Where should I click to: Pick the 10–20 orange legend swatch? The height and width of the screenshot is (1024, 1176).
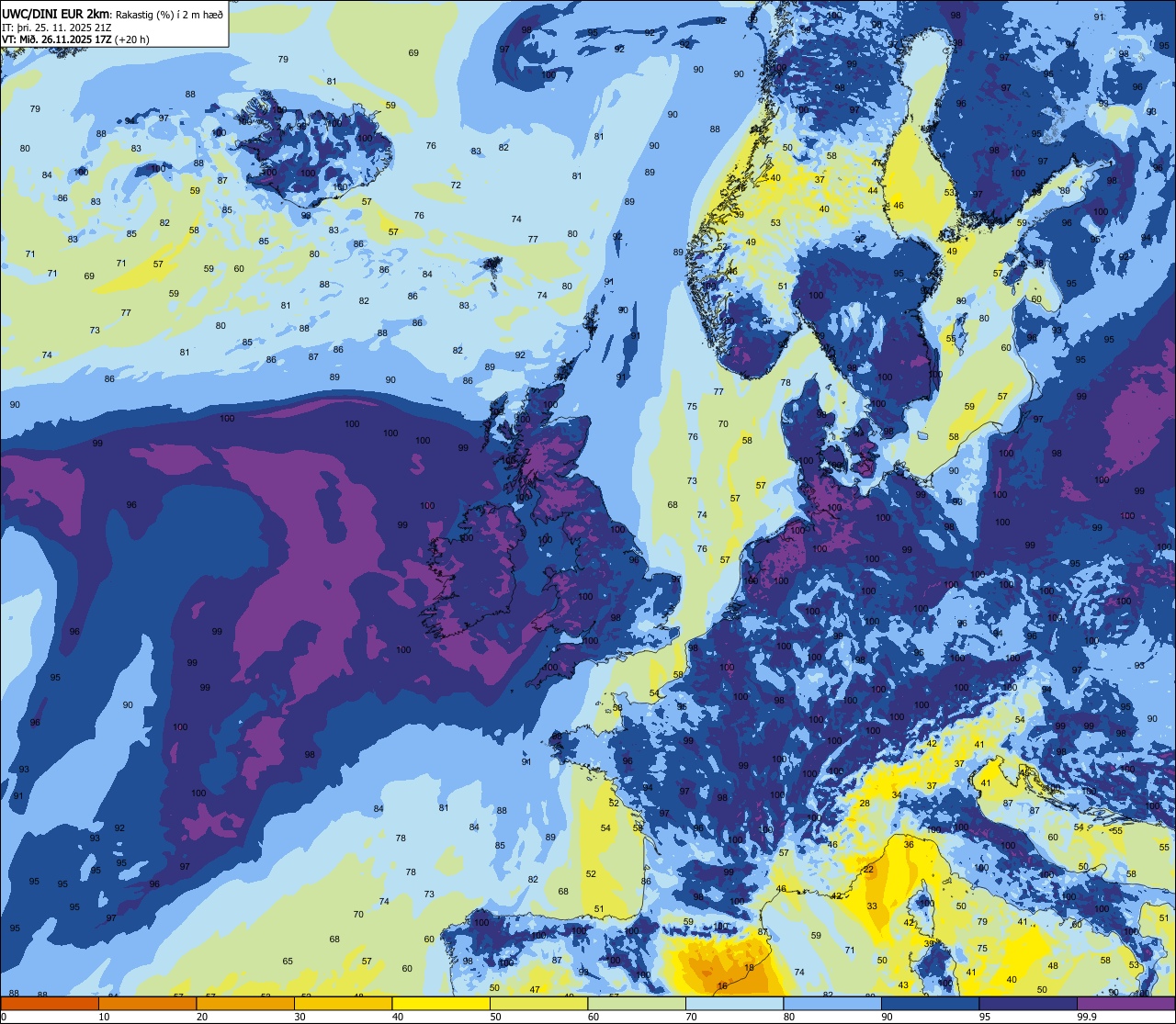click(x=147, y=1003)
